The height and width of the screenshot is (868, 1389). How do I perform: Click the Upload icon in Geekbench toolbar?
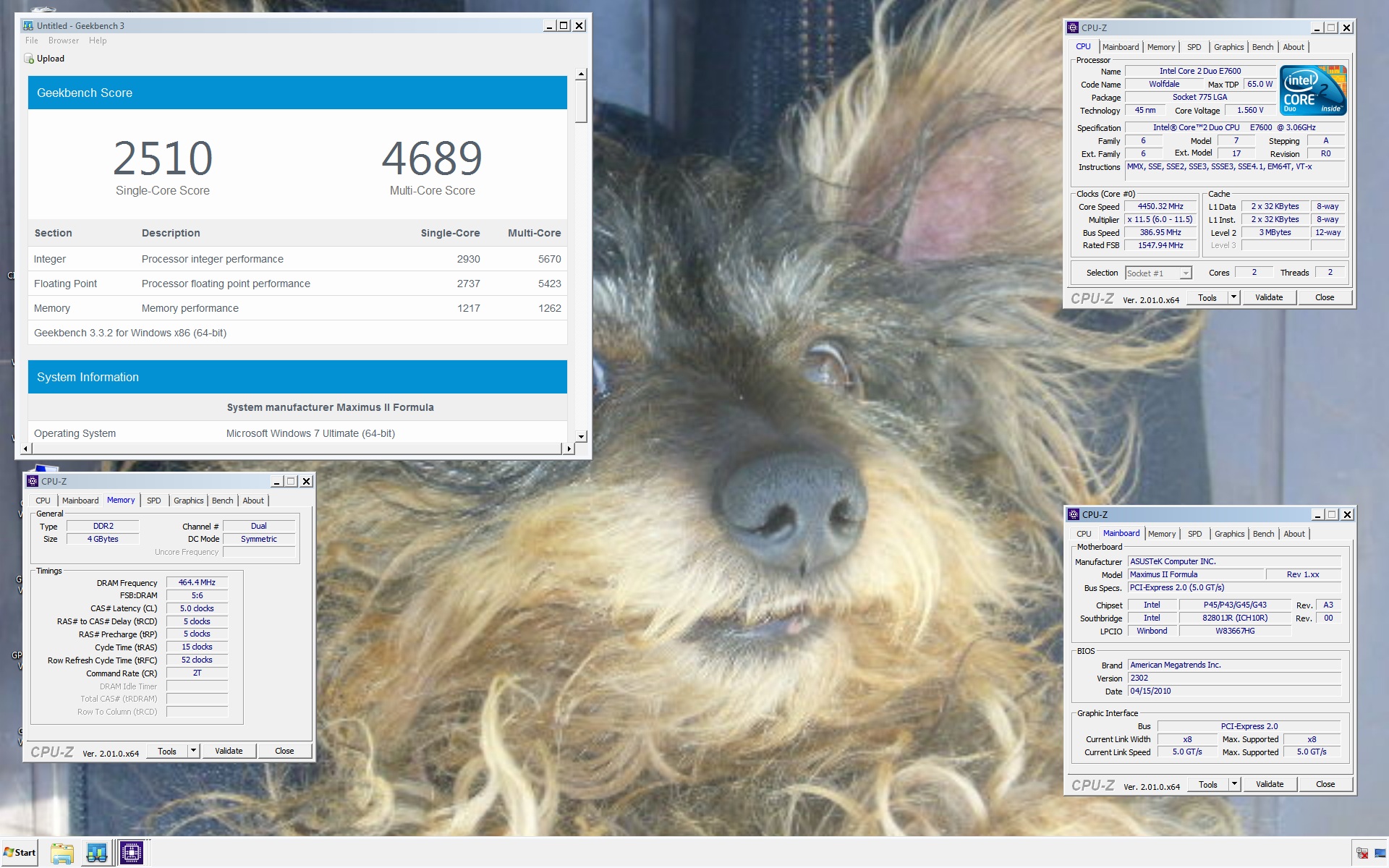point(29,59)
